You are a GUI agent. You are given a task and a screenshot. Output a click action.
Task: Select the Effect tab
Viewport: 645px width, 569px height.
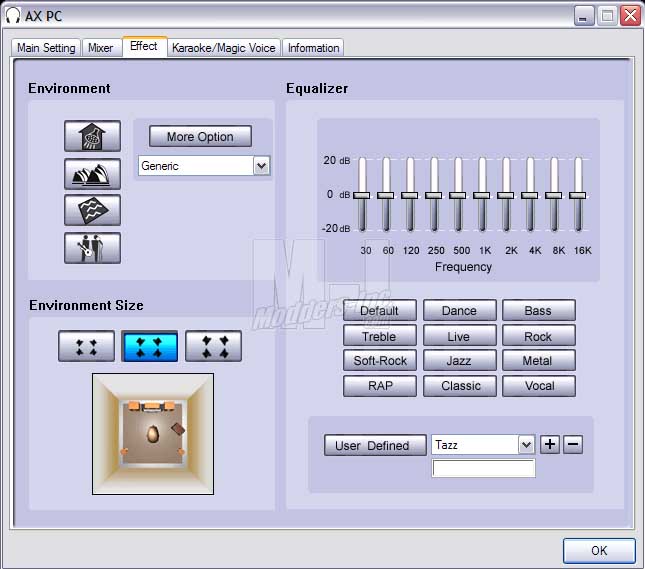pyautogui.click(x=144, y=46)
